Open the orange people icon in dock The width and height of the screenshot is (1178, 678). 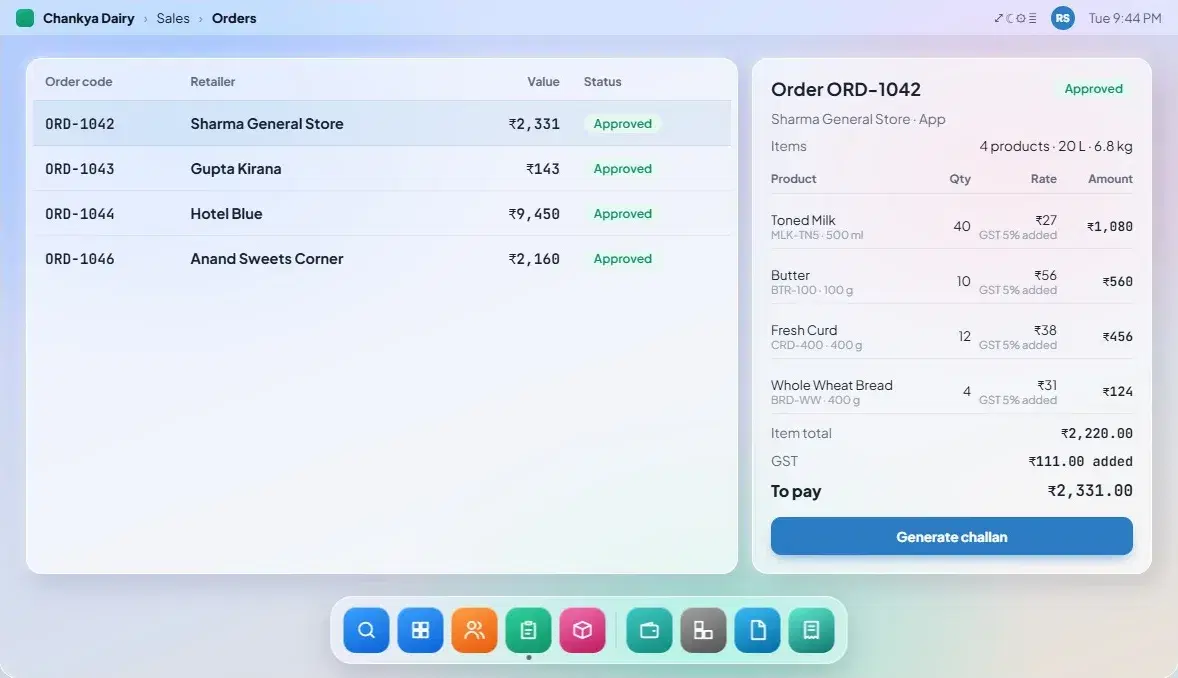click(x=474, y=630)
